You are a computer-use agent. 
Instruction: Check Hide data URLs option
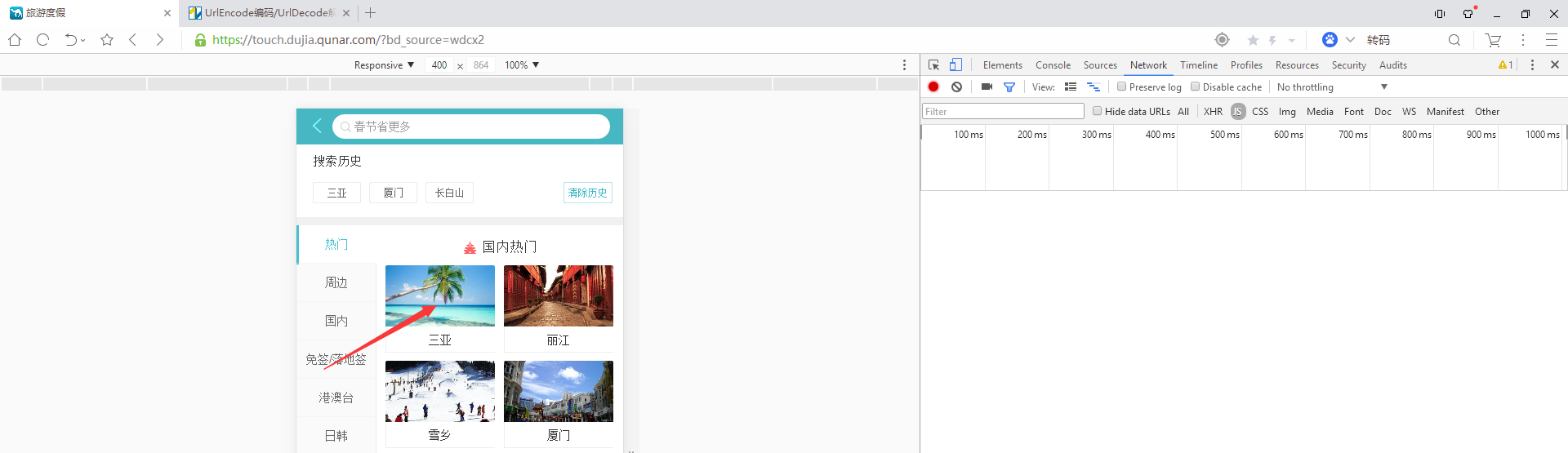coord(1098,111)
